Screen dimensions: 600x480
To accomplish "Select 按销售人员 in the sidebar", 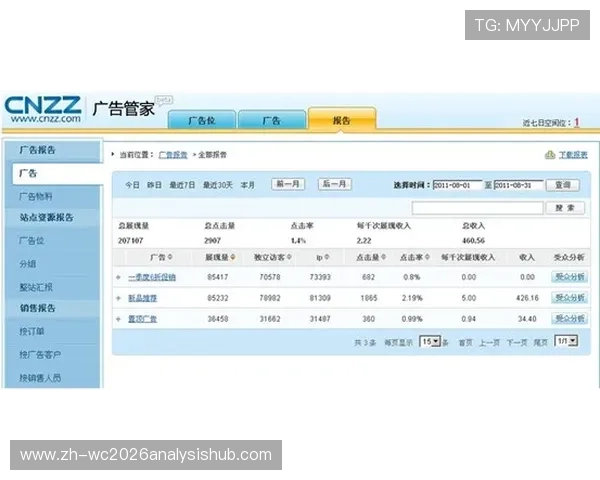I will [40, 378].
